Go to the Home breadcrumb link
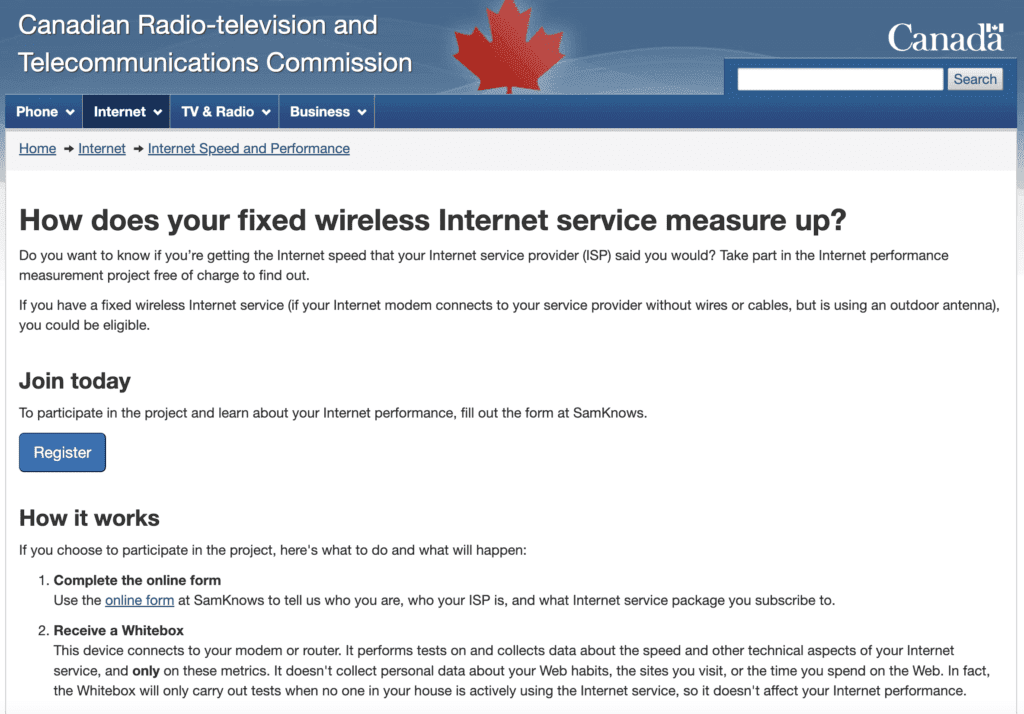The image size is (1024, 714). click(x=37, y=148)
